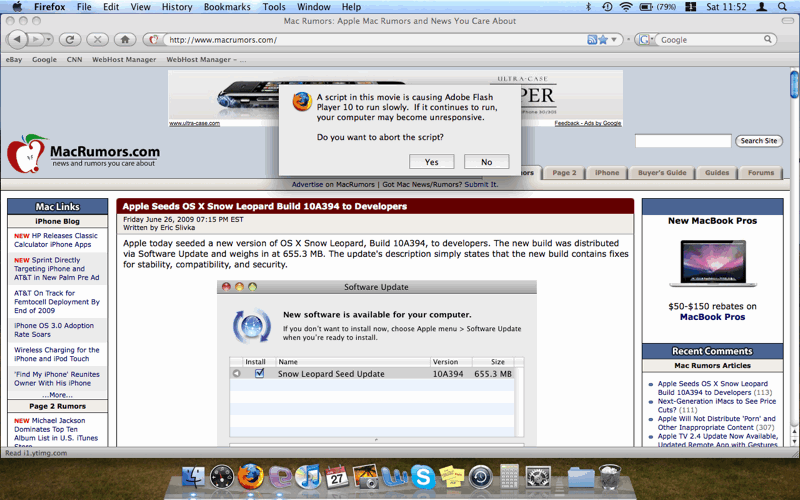The height and width of the screenshot is (500, 800).
Task: Launch iPhoto from the Dock
Action: pos(365,477)
